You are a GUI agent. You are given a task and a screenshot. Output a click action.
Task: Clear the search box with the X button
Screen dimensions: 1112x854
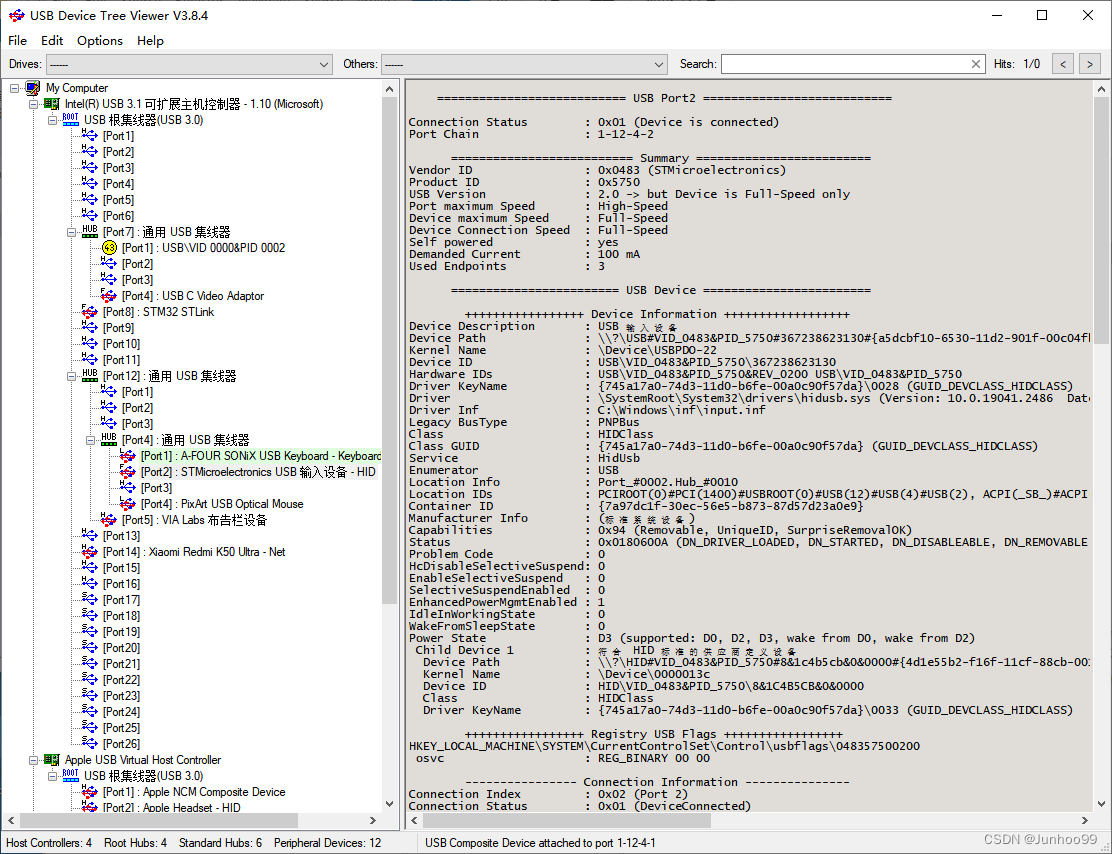976,64
